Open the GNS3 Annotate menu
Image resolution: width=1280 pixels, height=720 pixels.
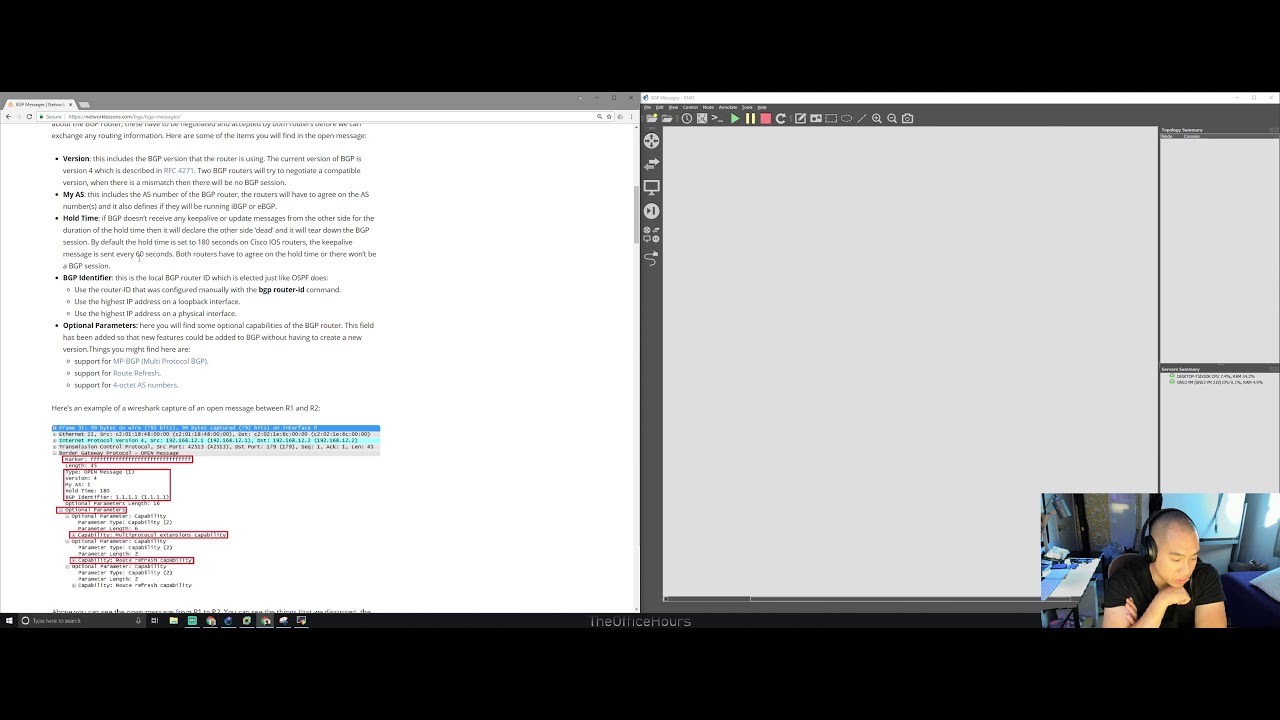pos(728,107)
